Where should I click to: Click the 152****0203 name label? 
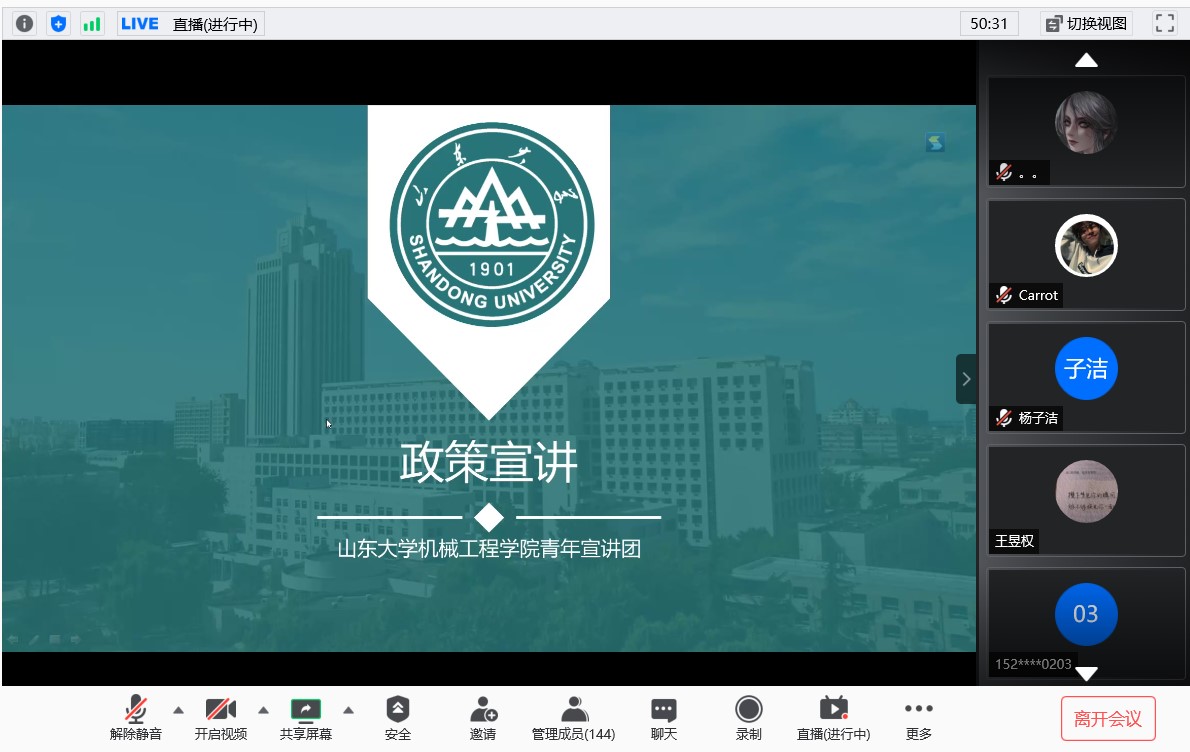(x=1033, y=664)
